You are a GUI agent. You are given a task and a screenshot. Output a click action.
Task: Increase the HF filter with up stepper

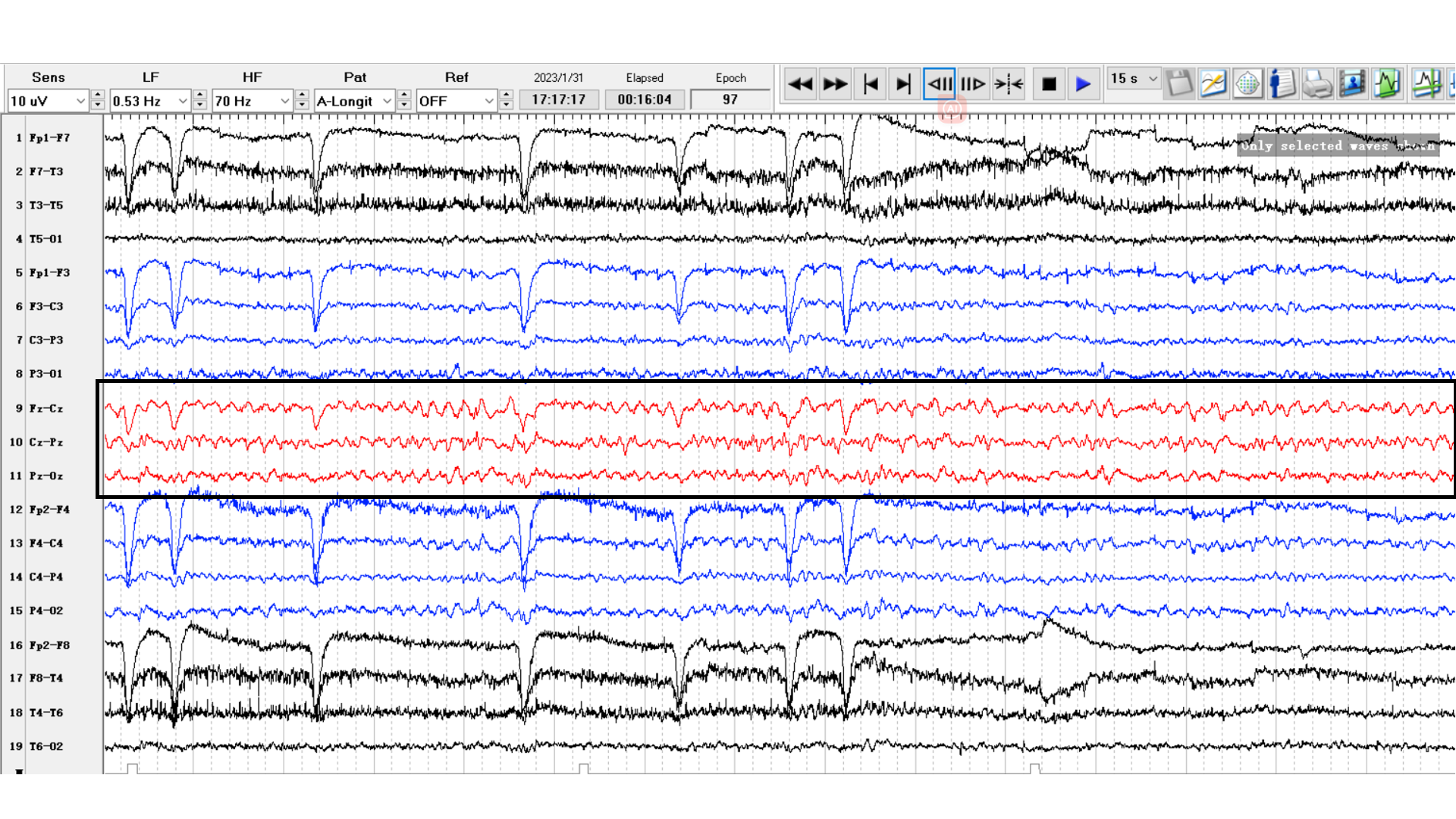point(302,95)
